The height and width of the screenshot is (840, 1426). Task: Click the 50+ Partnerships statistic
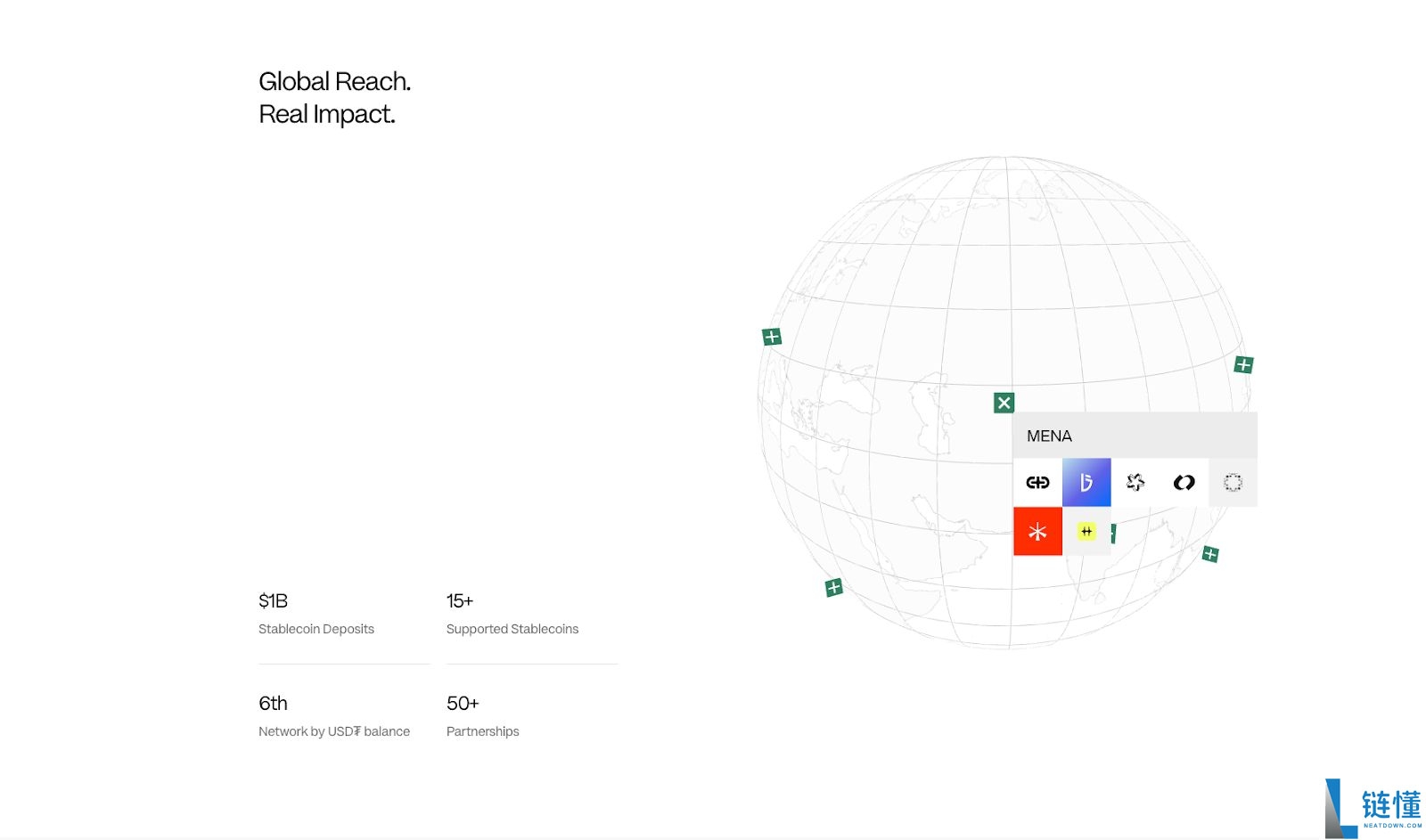[482, 716]
